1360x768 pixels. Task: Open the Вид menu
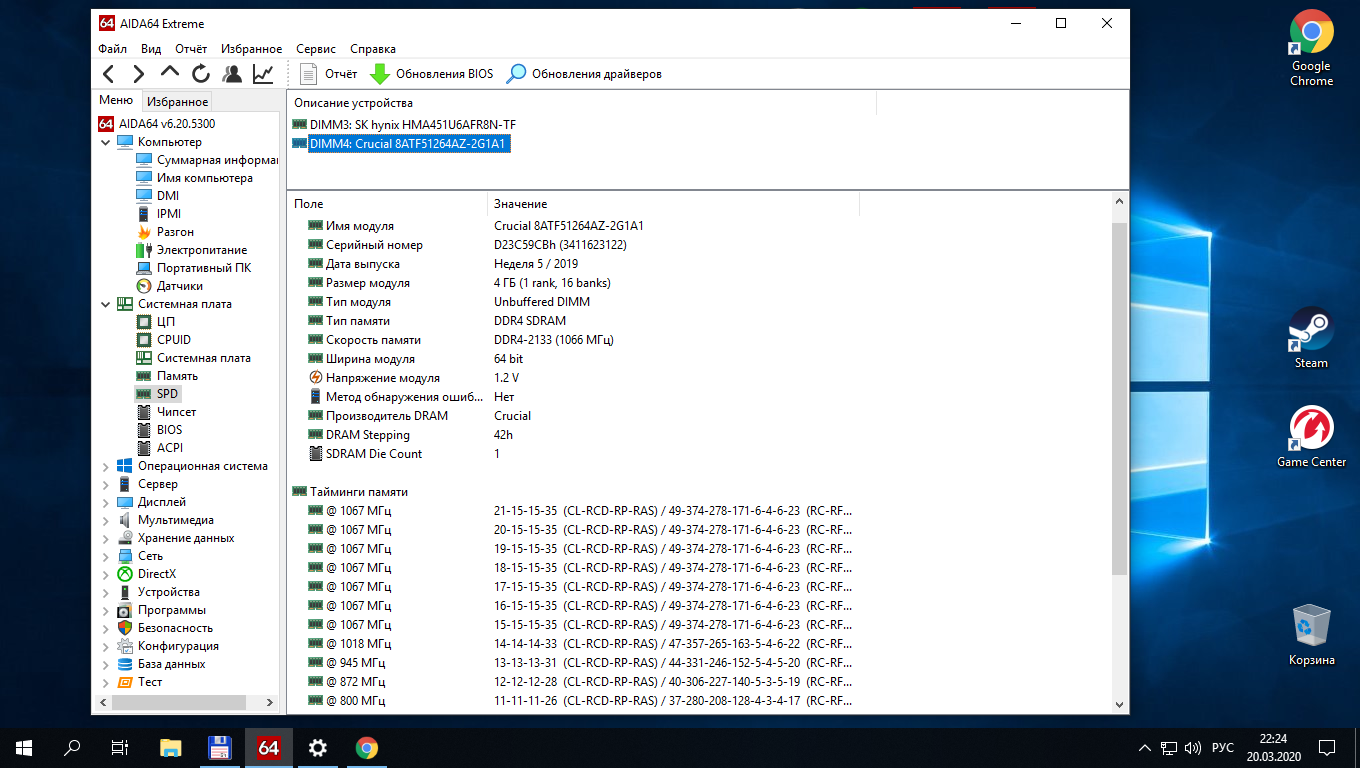click(151, 48)
